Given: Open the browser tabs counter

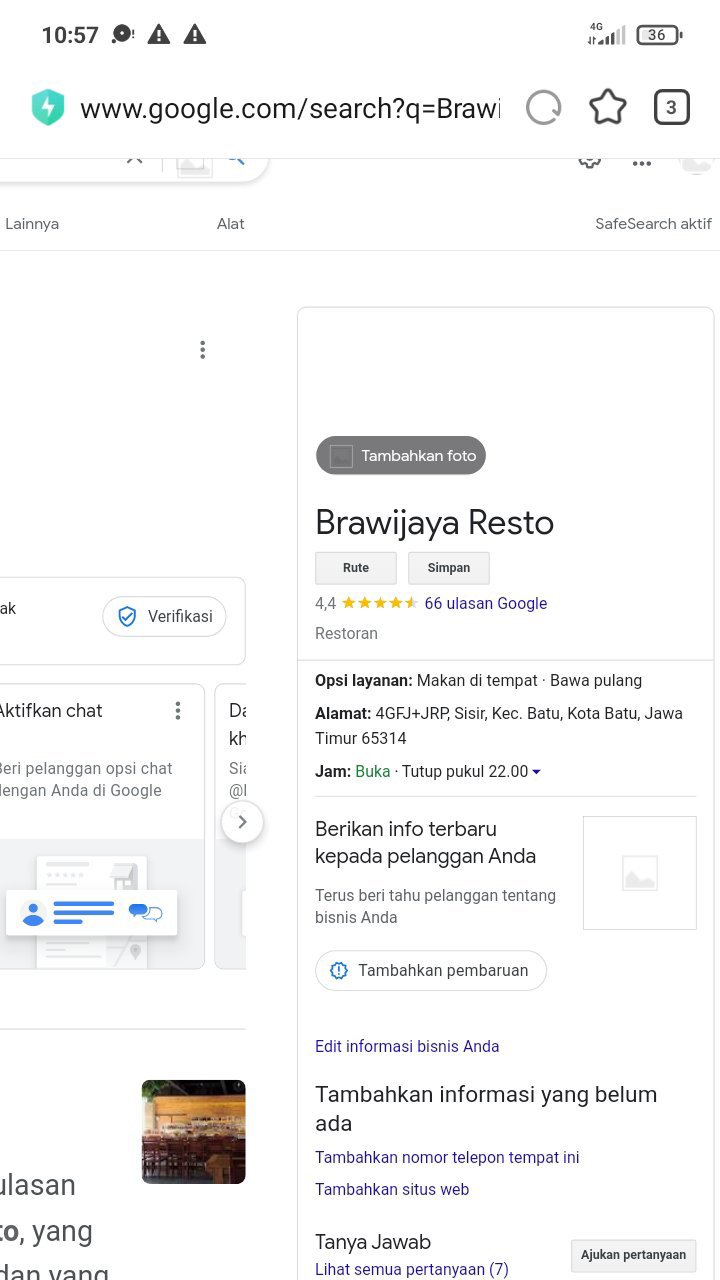Looking at the screenshot, I should [671, 108].
